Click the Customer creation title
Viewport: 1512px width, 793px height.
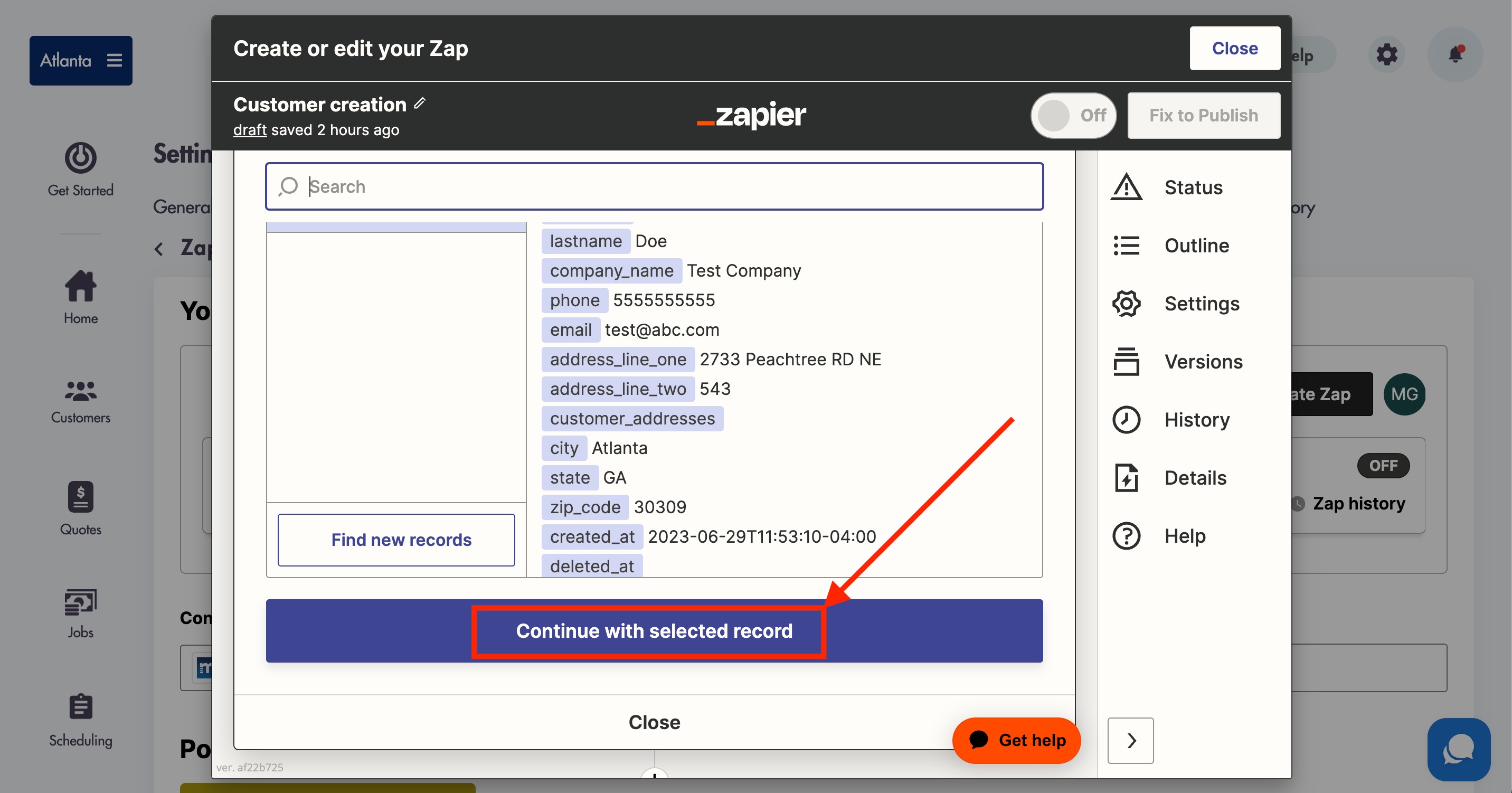click(319, 104)
